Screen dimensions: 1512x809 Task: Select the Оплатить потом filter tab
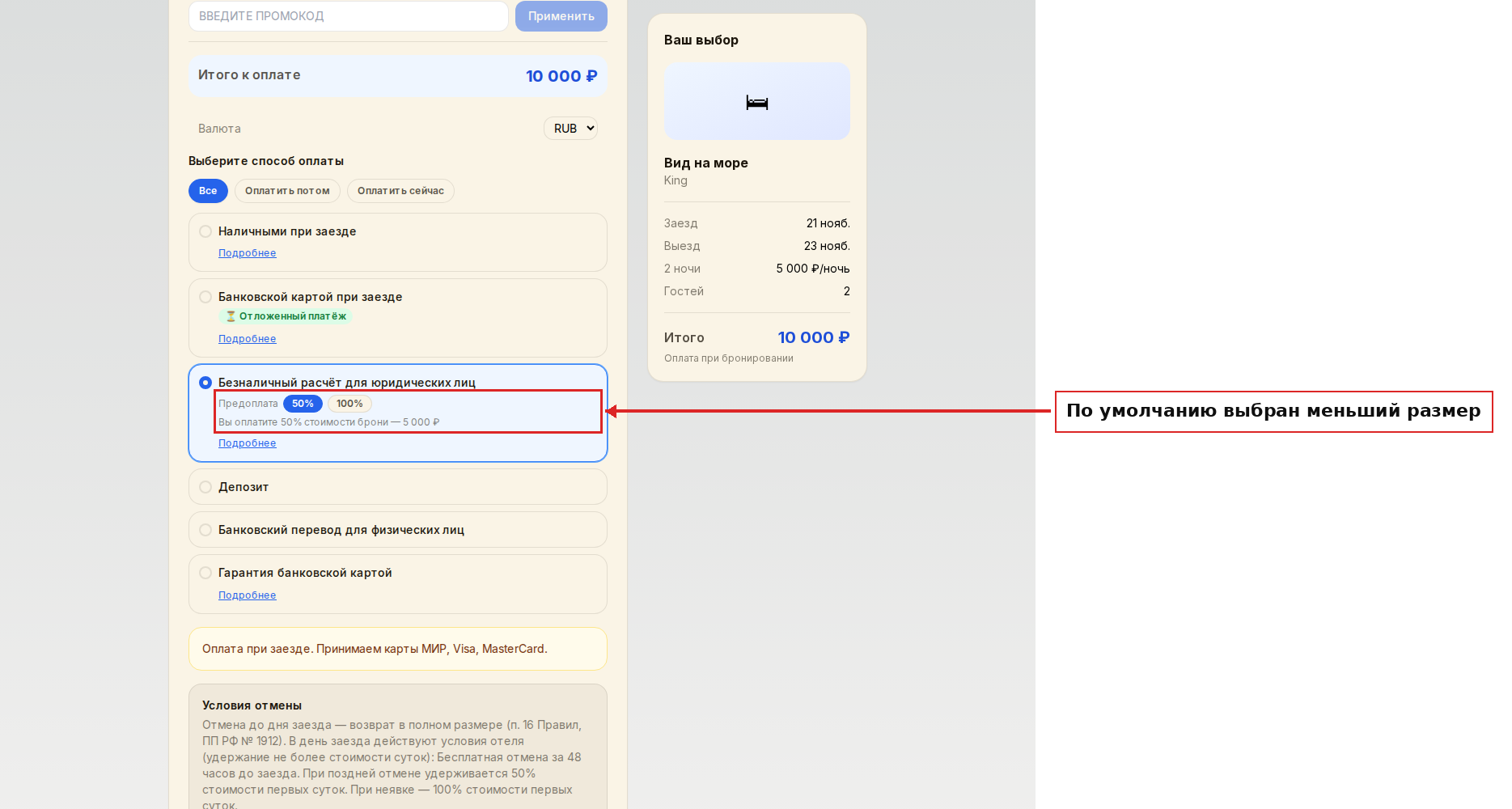click(287, 191)
